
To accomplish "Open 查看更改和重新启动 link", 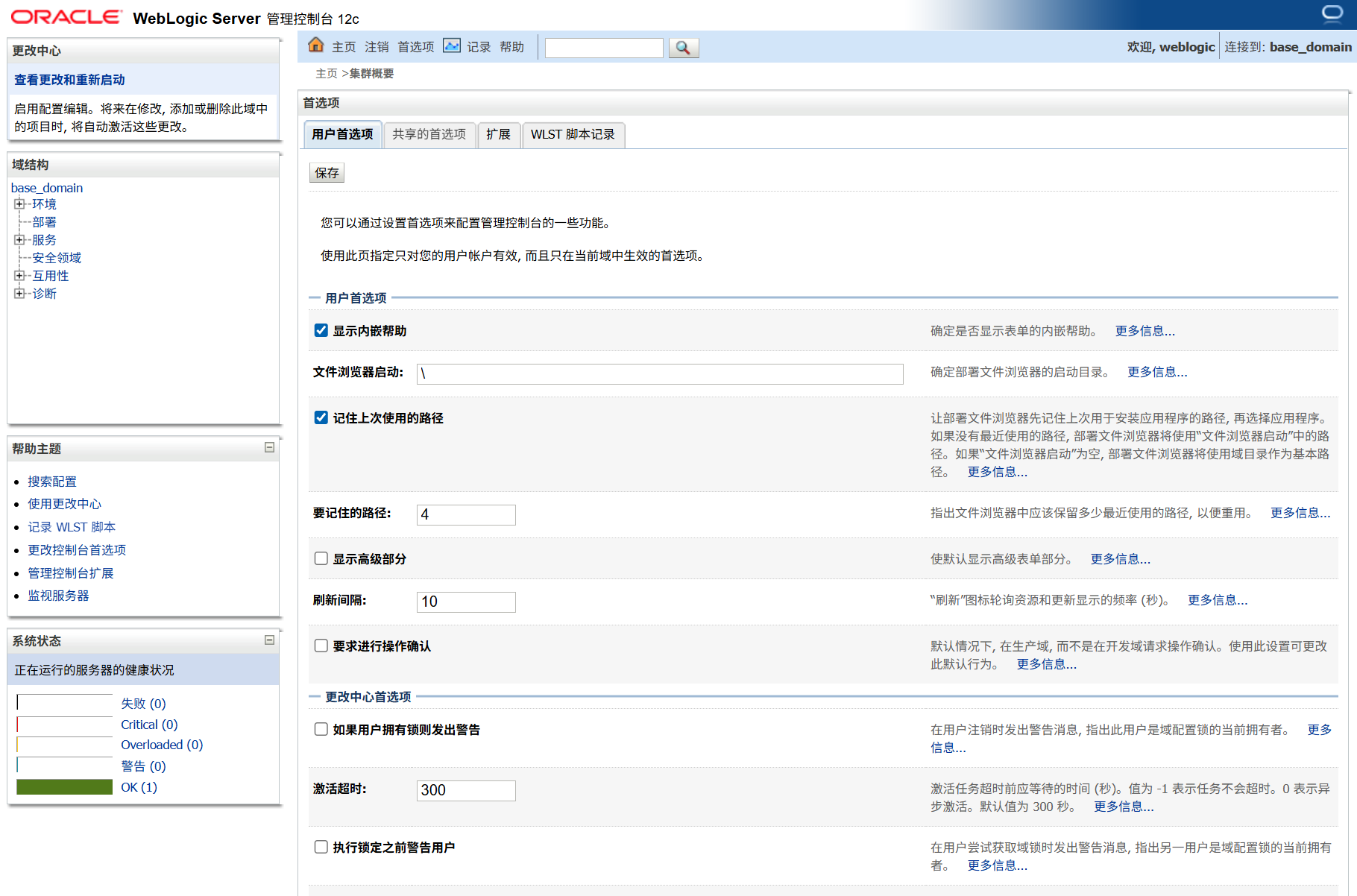I will click(x=69, y=80).
